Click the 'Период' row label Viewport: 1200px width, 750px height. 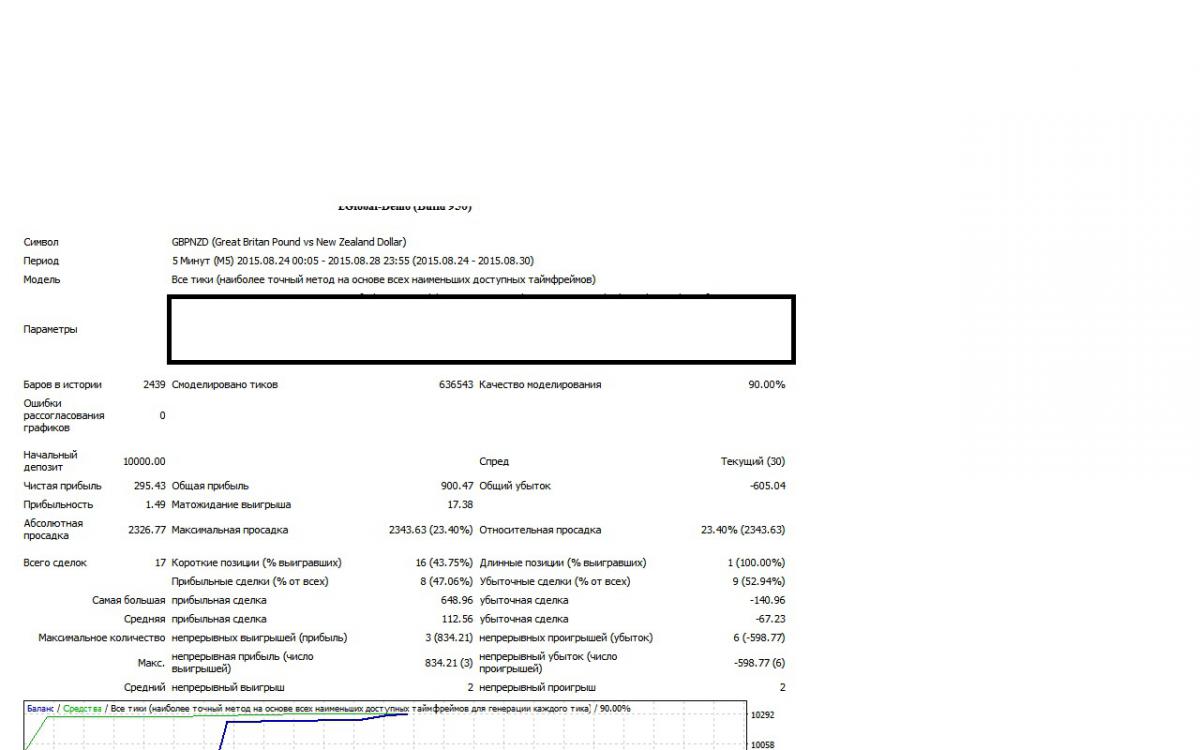[x=41, y=261]
